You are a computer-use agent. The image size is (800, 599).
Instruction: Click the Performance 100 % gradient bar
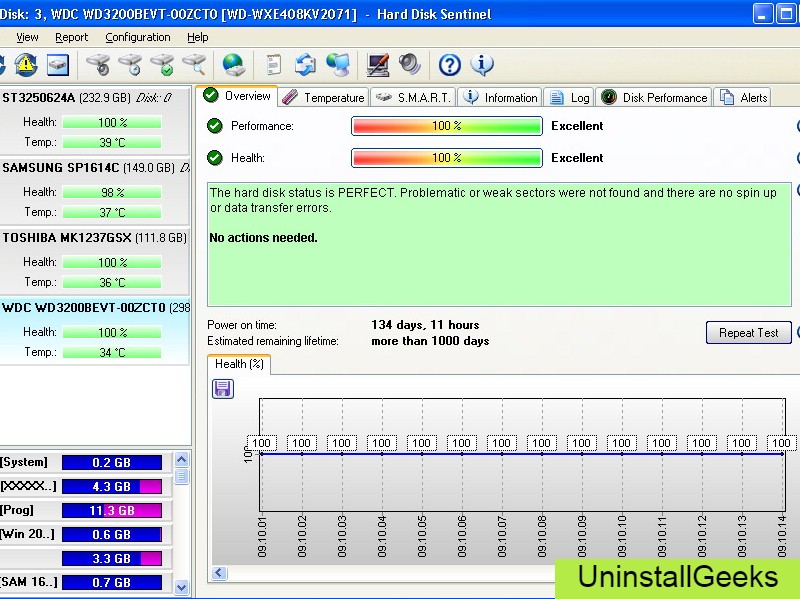[x=446, y=126]
